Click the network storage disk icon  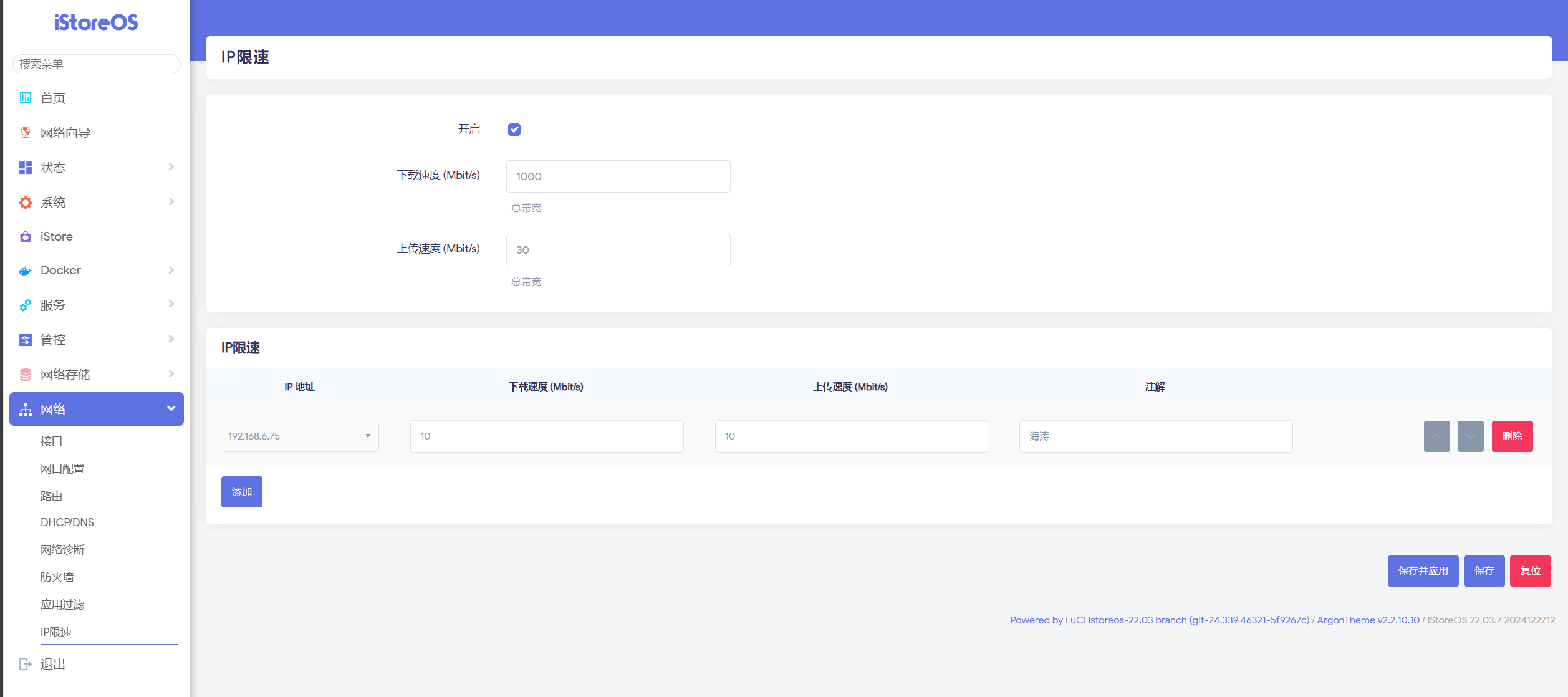tap(26, 375)
